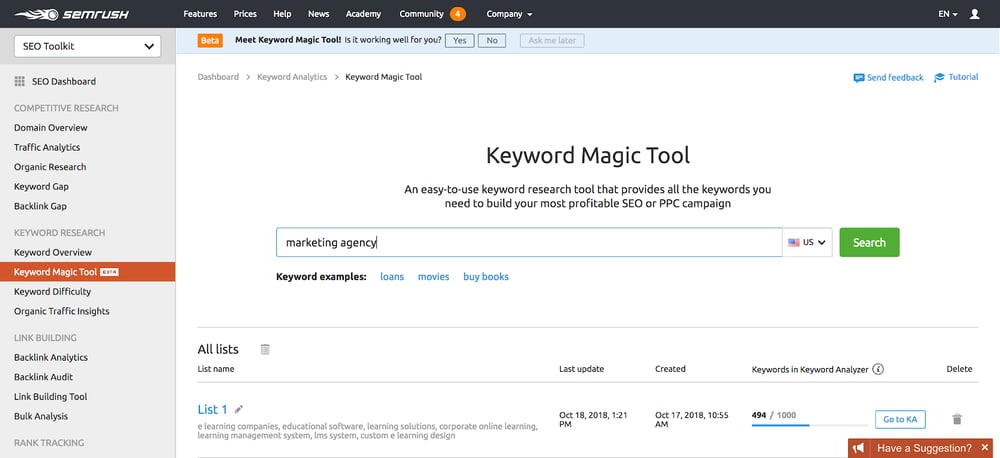The image size is (1000, 458).
Task: Open Link Building Tool in sidebar
Action: click(50, 397)
